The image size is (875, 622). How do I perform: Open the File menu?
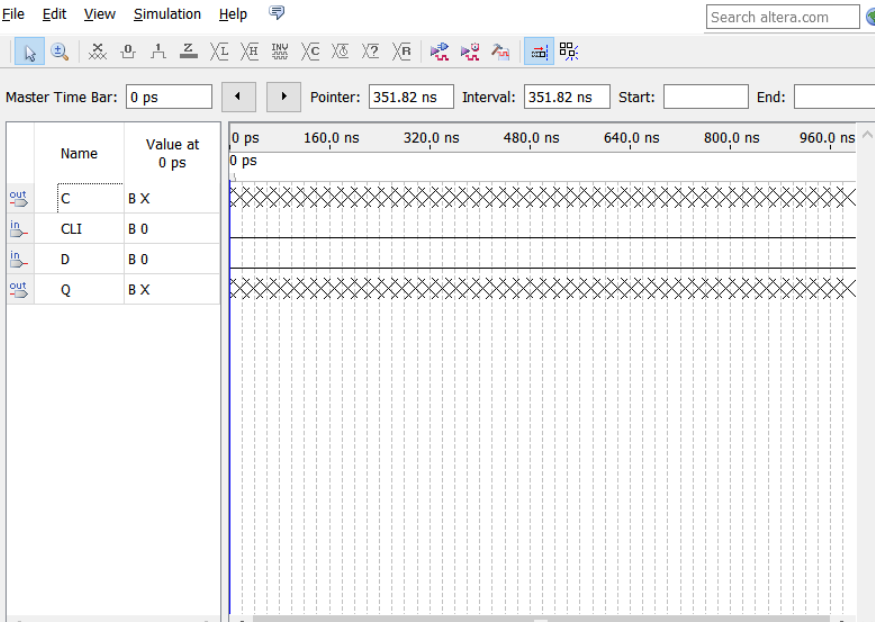coord(13,14)
